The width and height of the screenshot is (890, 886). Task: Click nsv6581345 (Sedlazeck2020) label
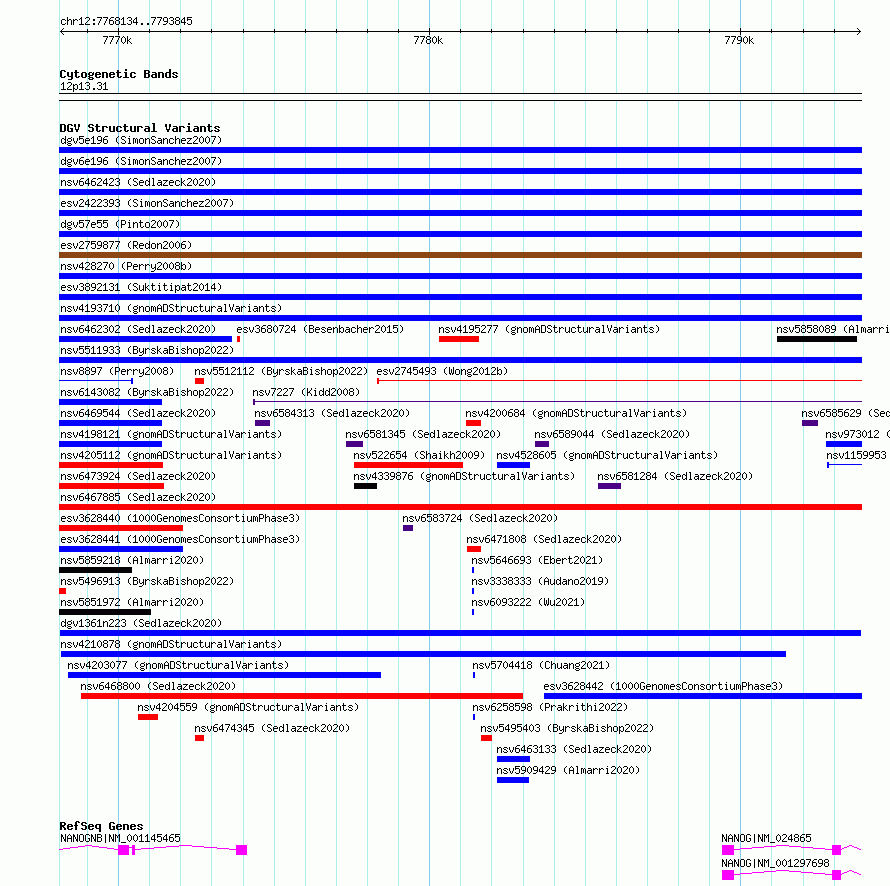tap(423, 434)
